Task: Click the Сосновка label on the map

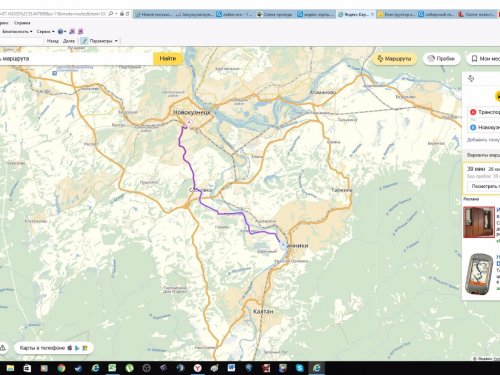Action: tap(200, 190)
